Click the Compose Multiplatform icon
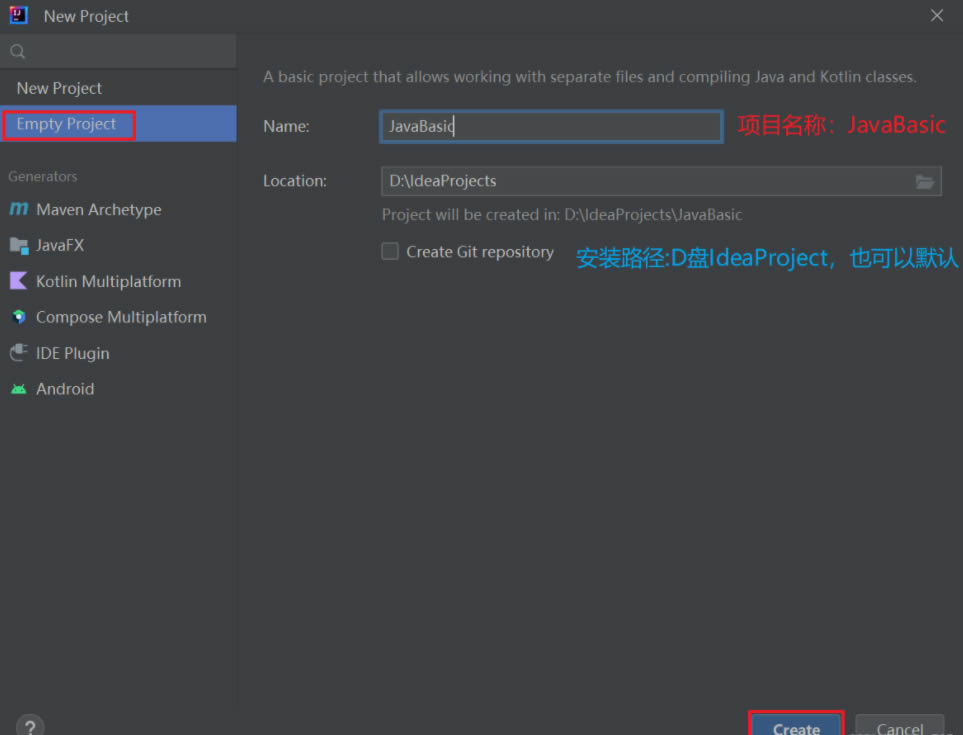Viewport: 963px width, 735px height. coord(18,318)
